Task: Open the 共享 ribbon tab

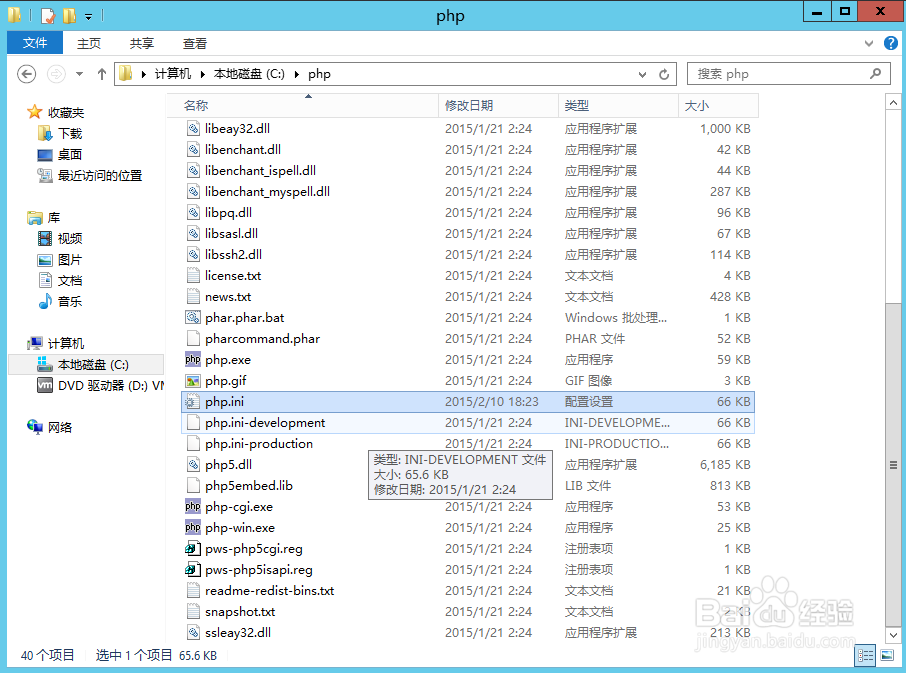Action: click(142, 43)
